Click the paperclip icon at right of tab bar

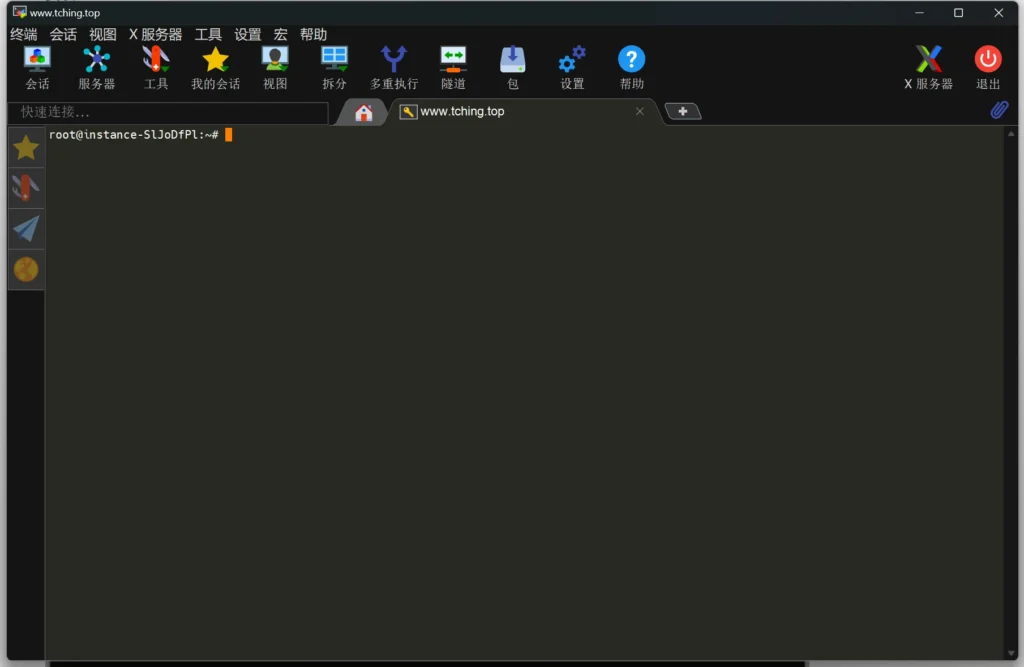pos(999,110)
